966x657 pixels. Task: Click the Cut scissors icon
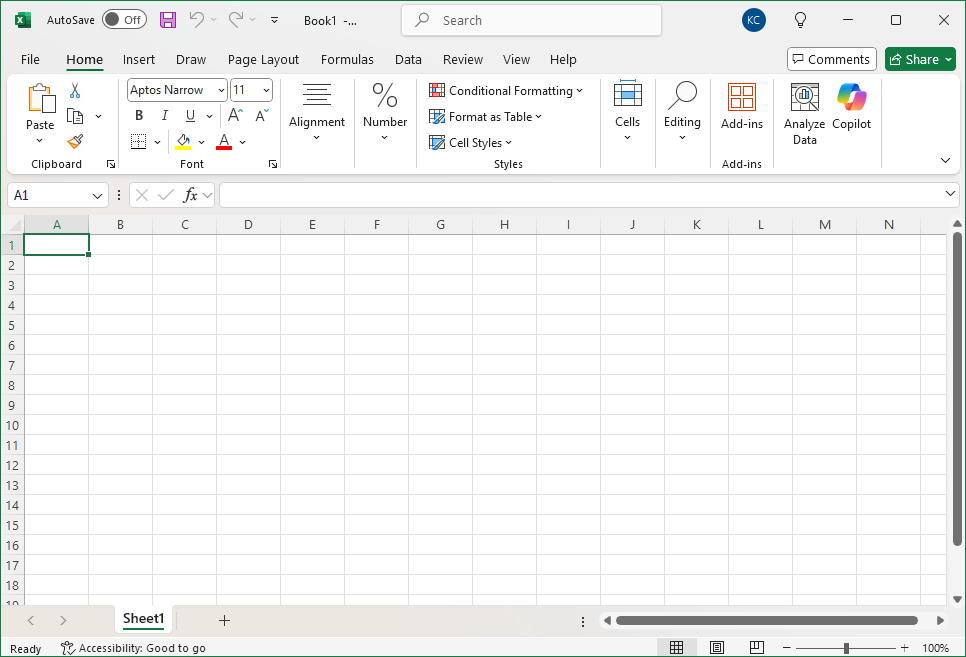tap(75, 91)
